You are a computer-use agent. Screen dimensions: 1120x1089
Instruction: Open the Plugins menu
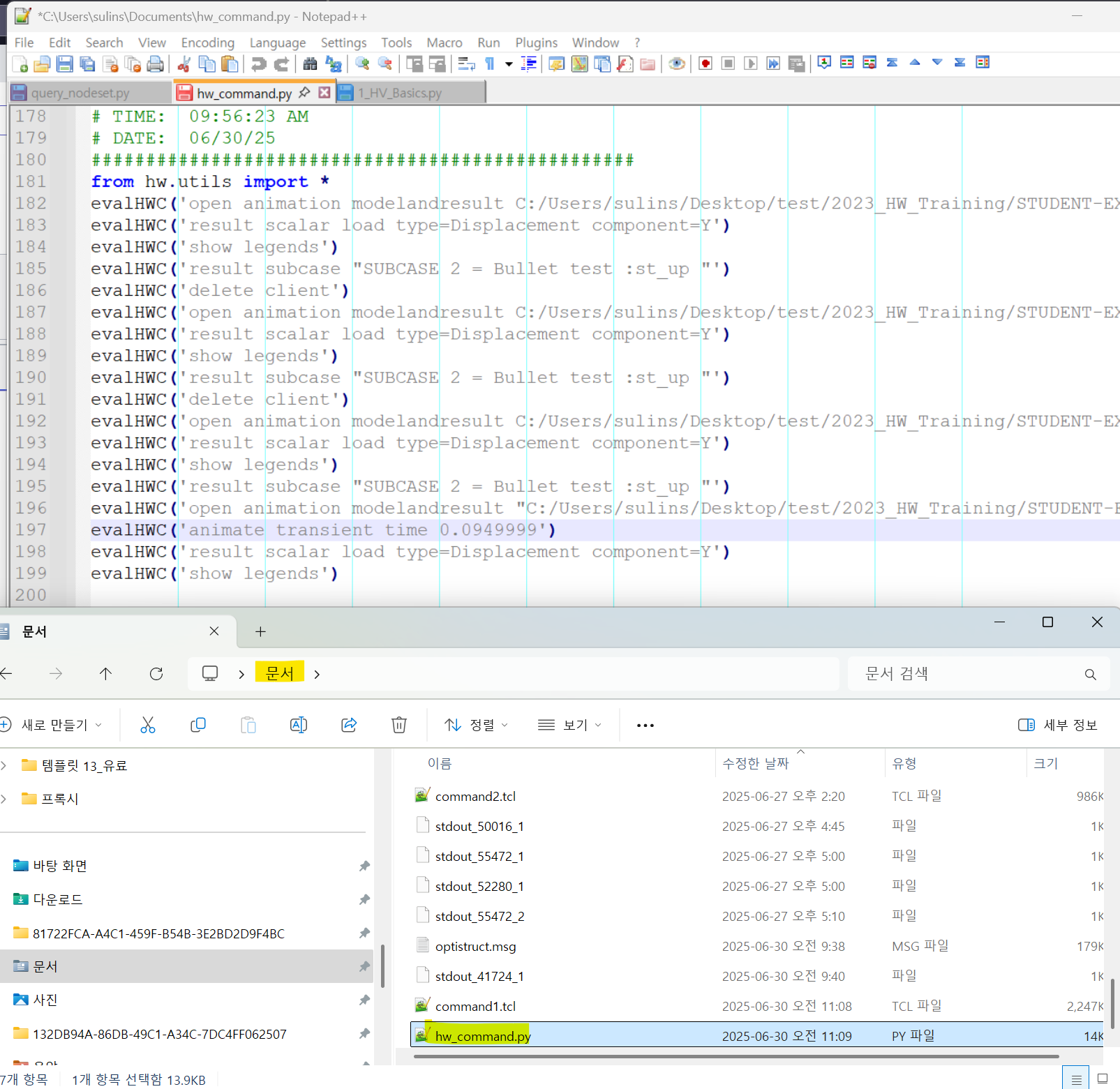point(536,43)
